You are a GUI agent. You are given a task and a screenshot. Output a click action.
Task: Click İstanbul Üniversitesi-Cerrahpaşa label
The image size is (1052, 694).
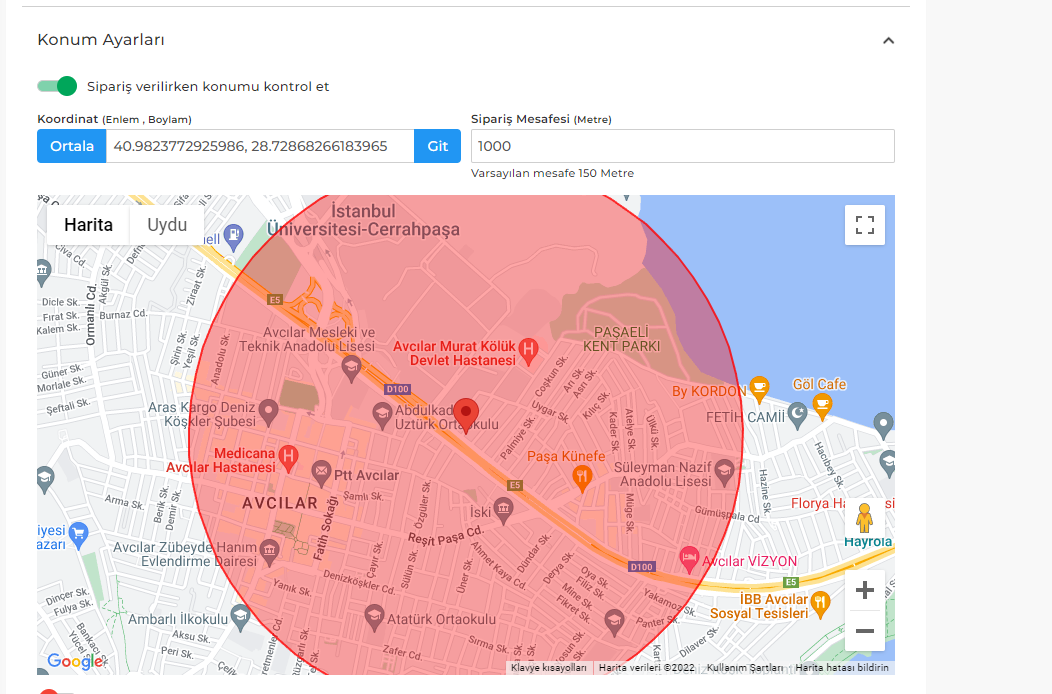pos(363,221)
